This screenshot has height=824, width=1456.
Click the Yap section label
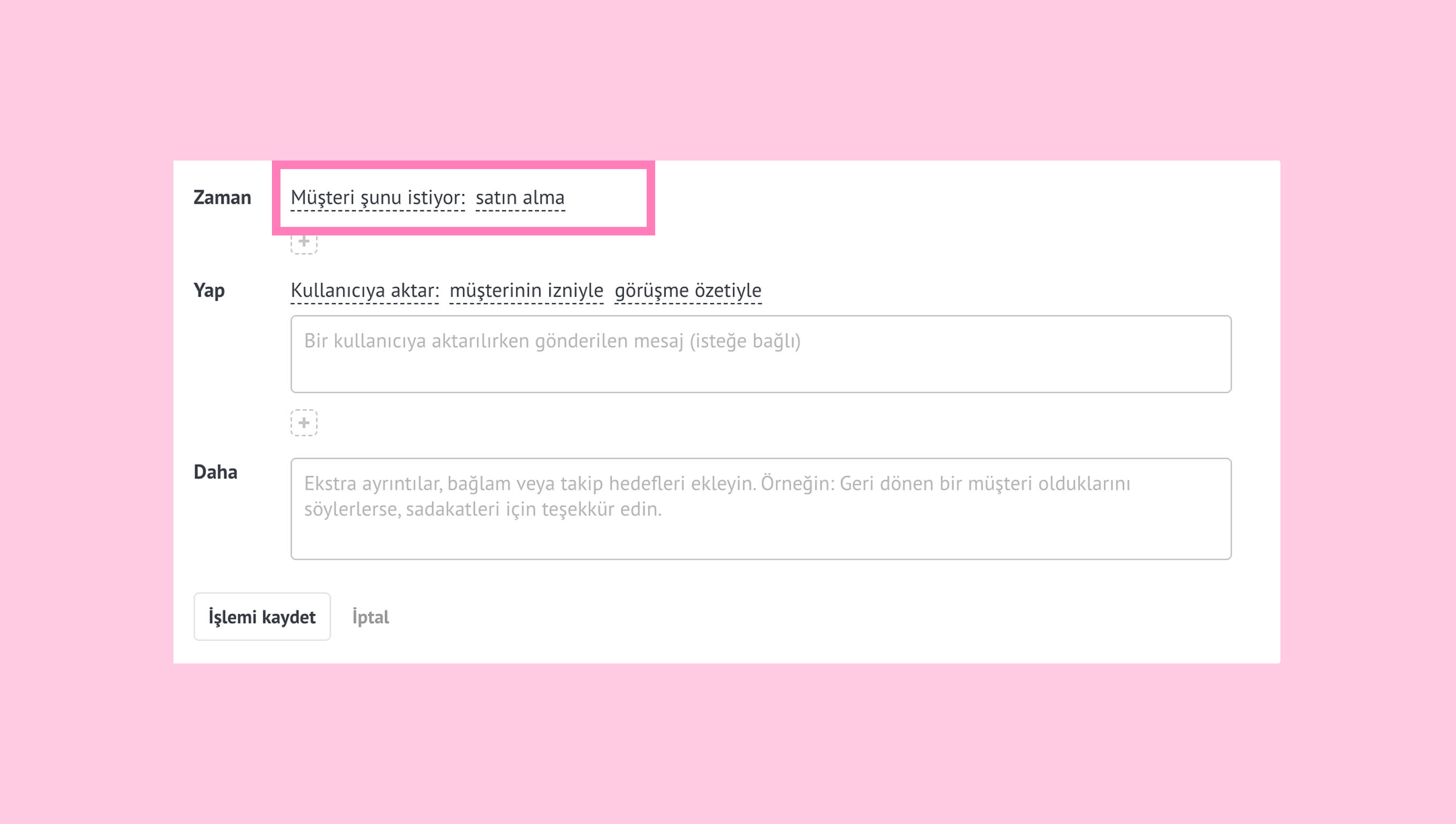pos(209,291)
